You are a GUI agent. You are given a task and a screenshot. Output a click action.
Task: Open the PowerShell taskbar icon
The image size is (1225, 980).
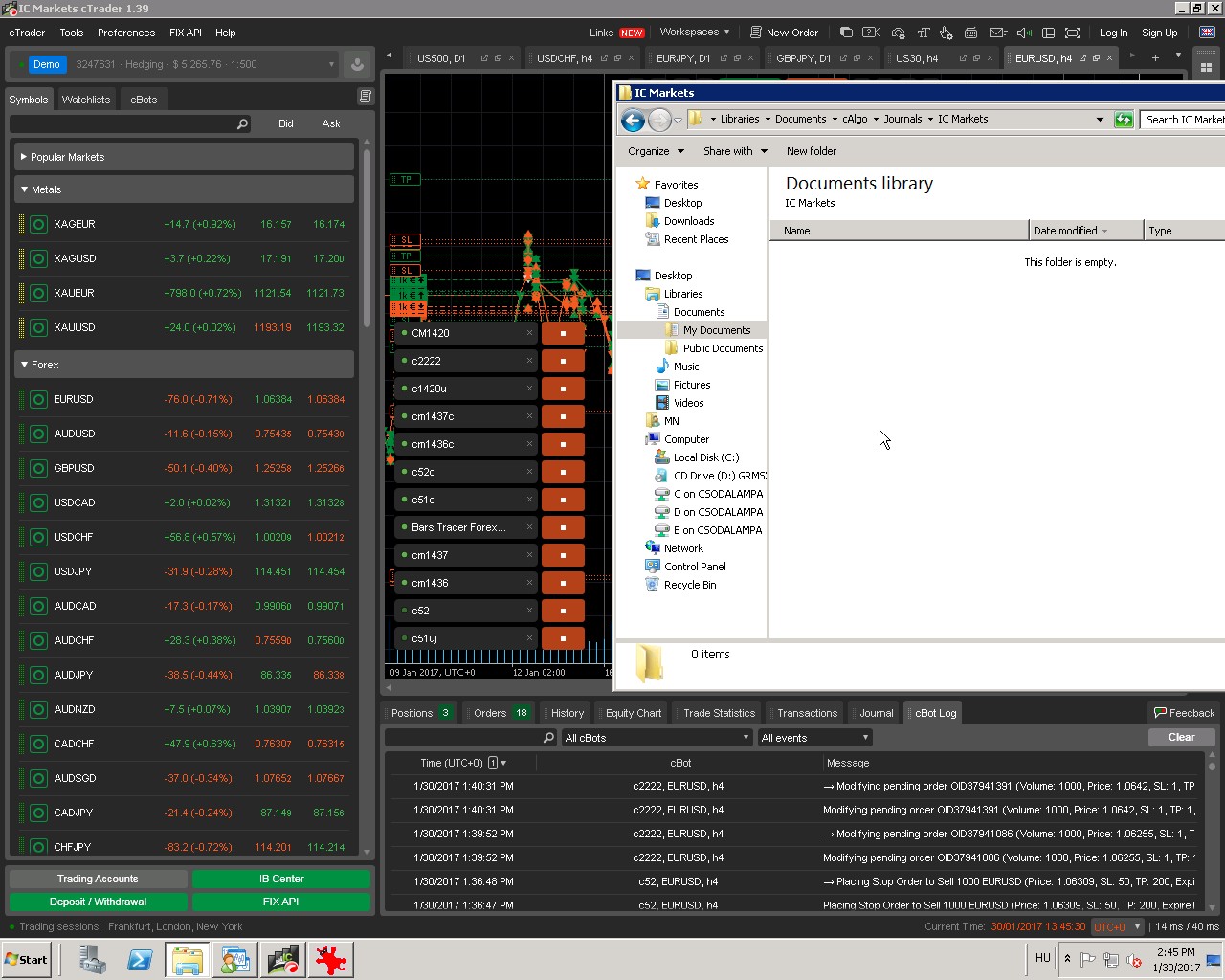click(140, 960)
